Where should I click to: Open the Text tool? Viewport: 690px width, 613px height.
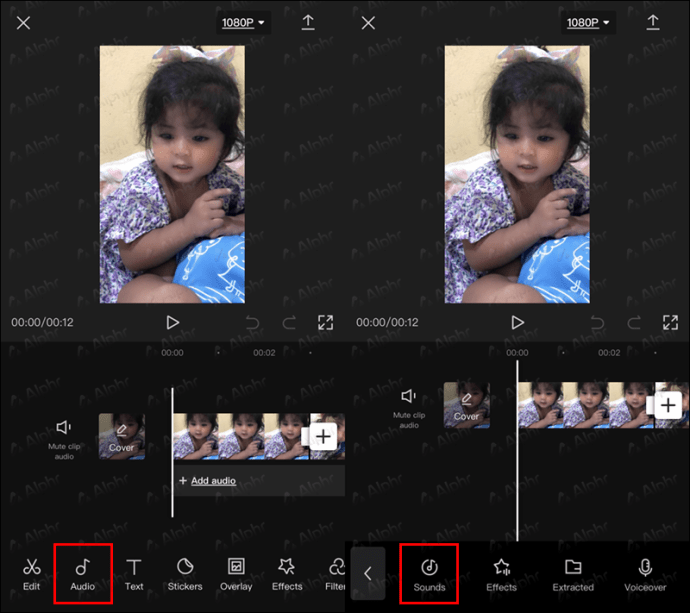point(134,574)
